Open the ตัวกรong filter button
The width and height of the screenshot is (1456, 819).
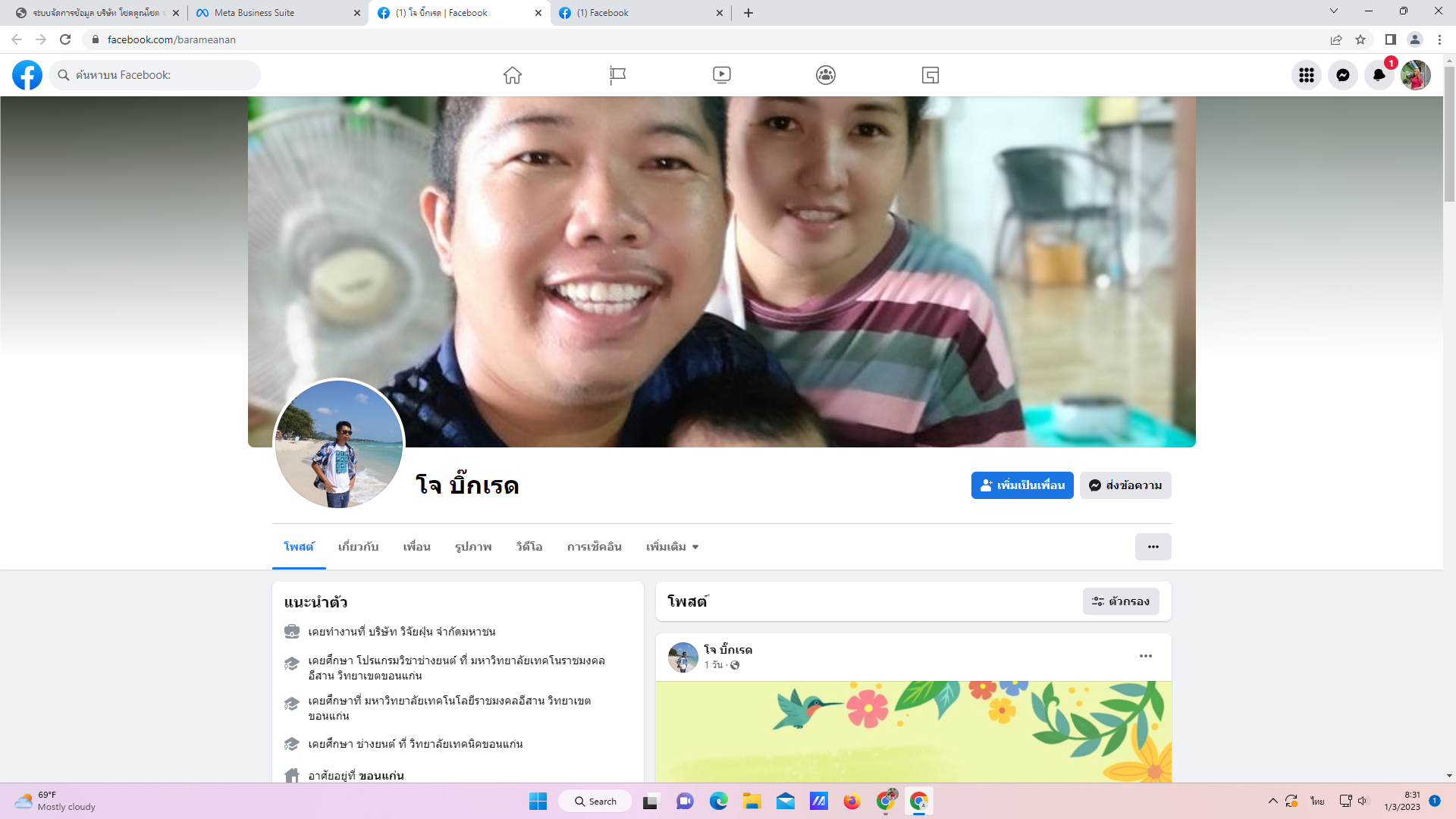1120,601
